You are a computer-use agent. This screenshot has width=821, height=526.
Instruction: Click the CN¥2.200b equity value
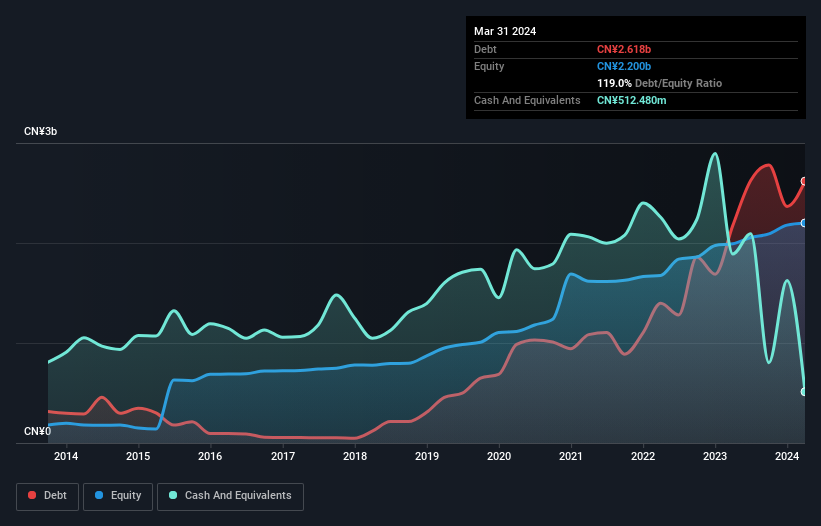624,66
